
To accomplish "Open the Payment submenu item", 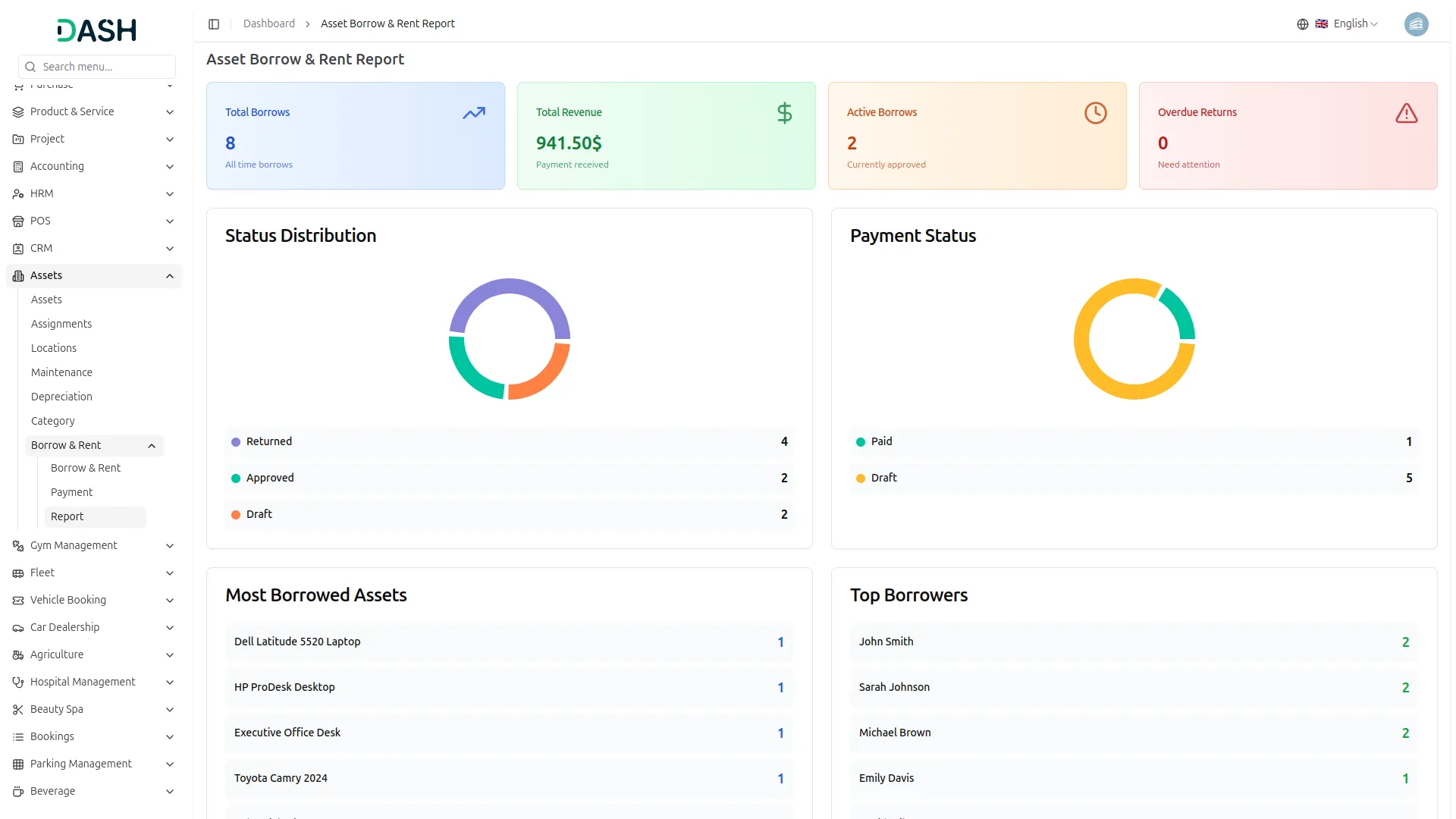I will [71, 493].
